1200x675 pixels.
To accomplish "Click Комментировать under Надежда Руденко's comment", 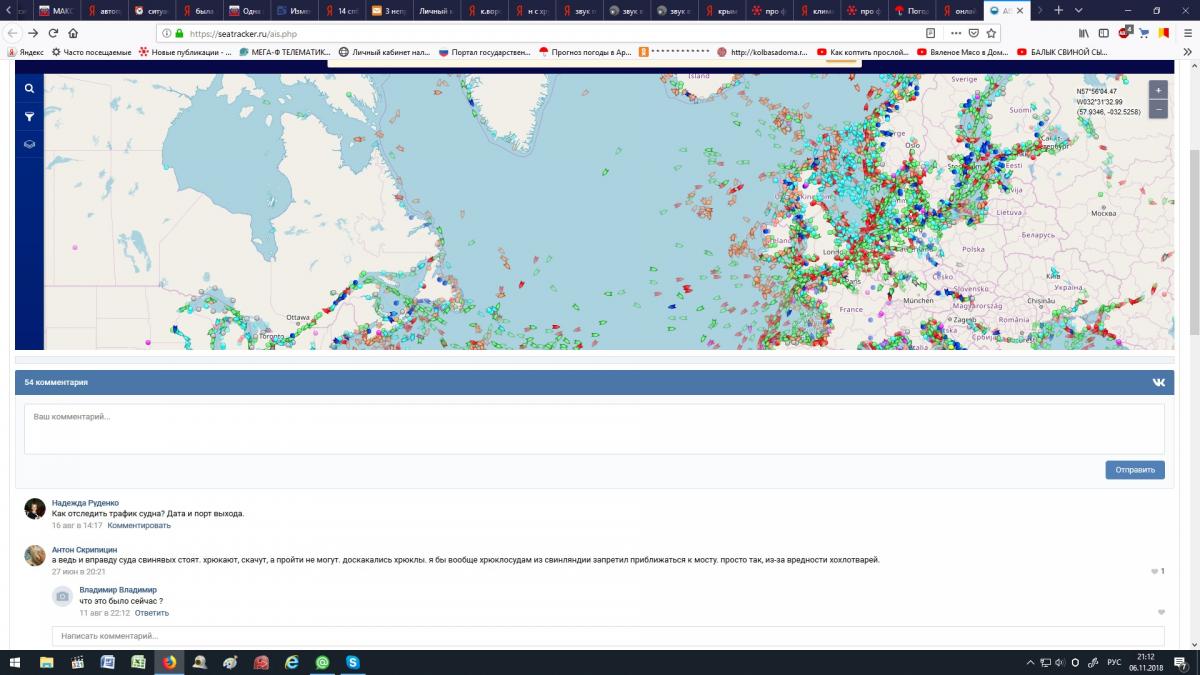I will pos(139,525).
